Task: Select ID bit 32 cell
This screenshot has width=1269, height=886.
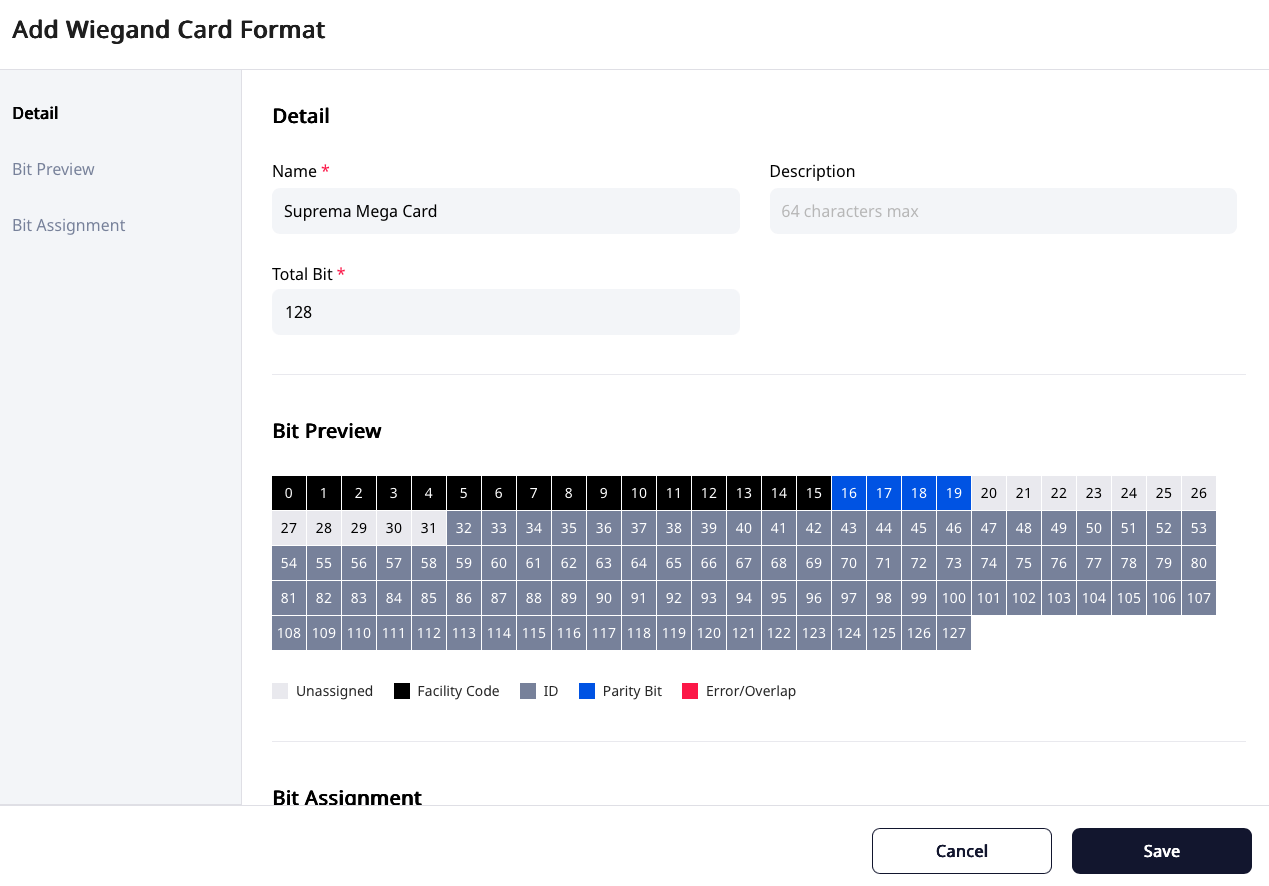Action: [464, 528]
